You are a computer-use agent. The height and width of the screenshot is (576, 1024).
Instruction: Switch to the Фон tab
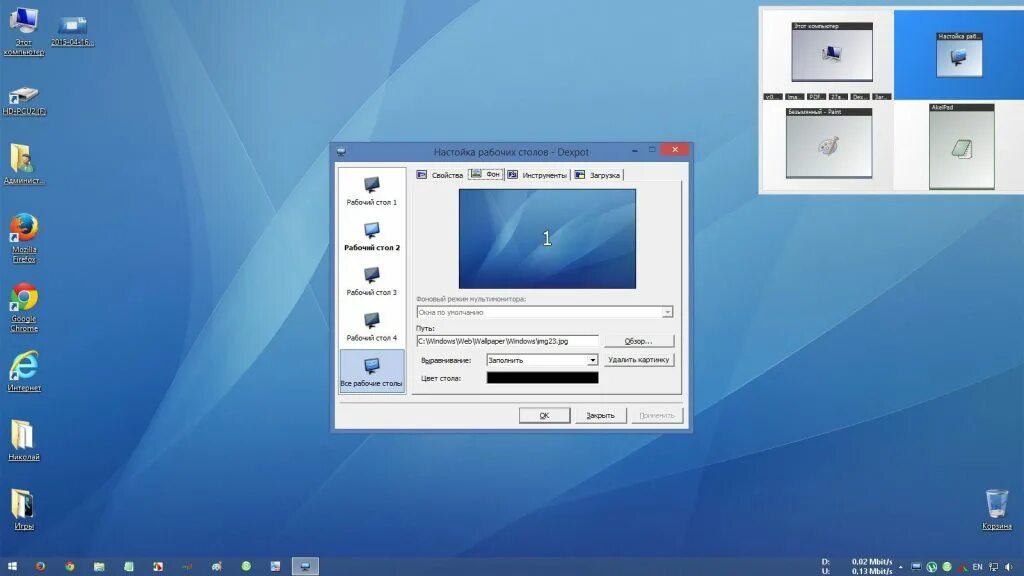pyautogui.click(x=486, y=174)
